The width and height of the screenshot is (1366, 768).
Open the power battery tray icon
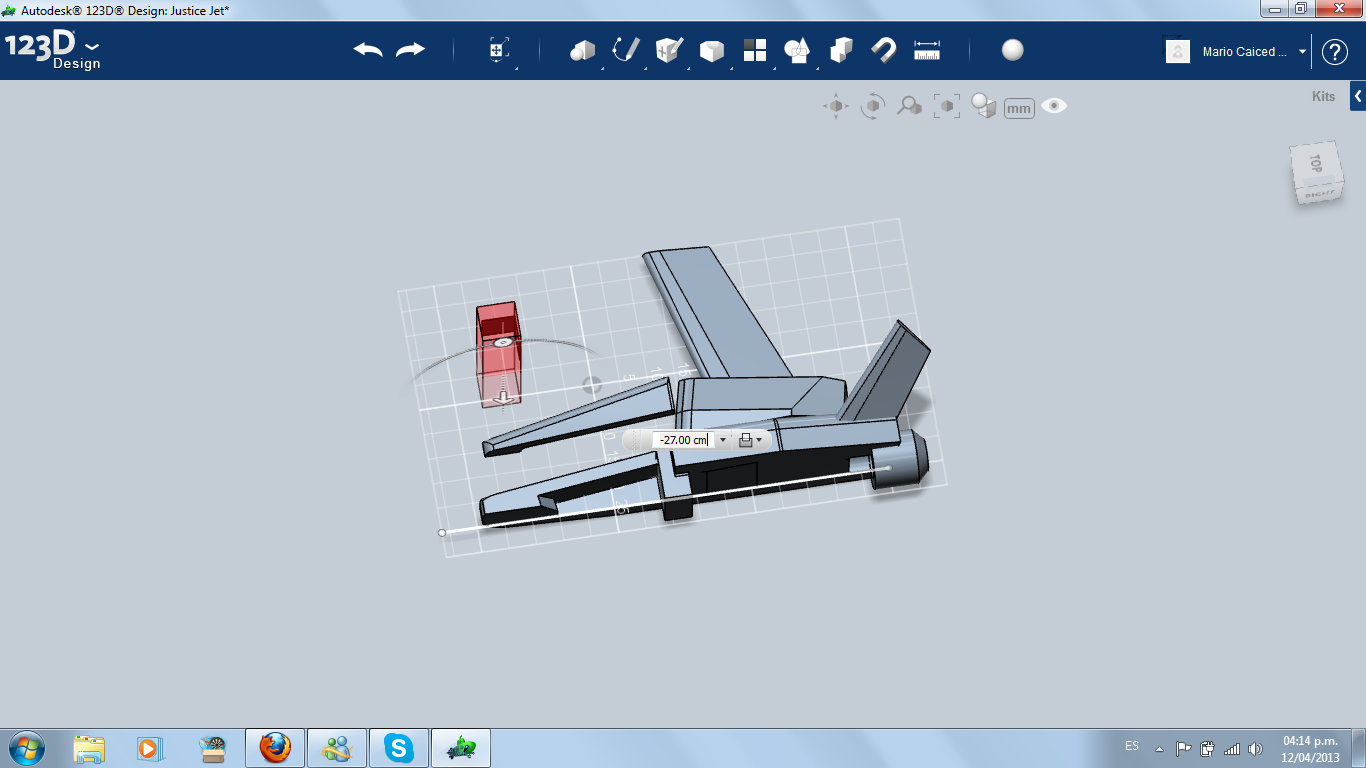[x=1207, y=748]
